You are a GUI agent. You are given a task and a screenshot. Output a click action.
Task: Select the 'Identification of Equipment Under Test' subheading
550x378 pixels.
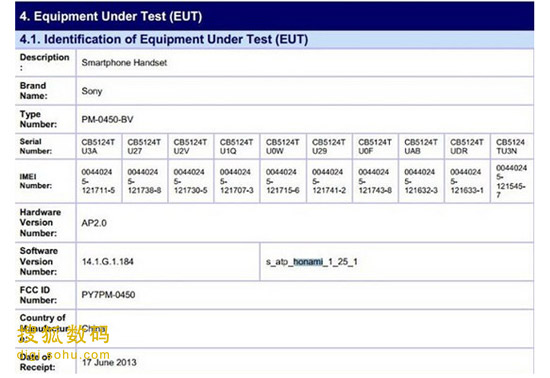pyautogui.click(x=164, y=39)
